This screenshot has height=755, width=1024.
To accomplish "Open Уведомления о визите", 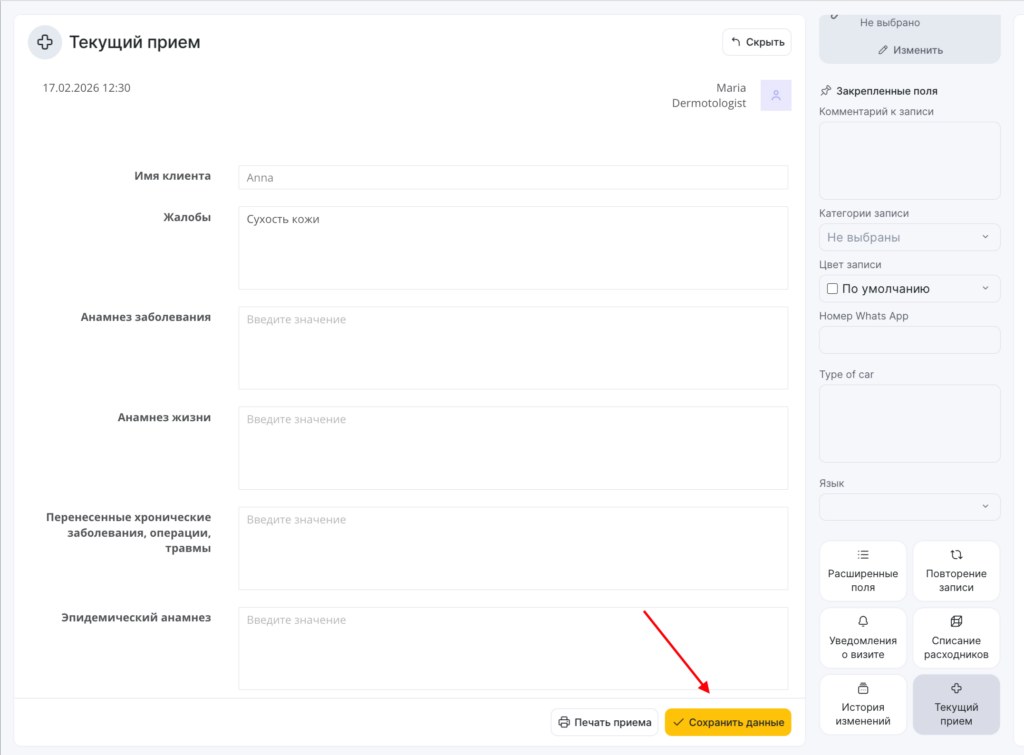I will click(863, 638).
